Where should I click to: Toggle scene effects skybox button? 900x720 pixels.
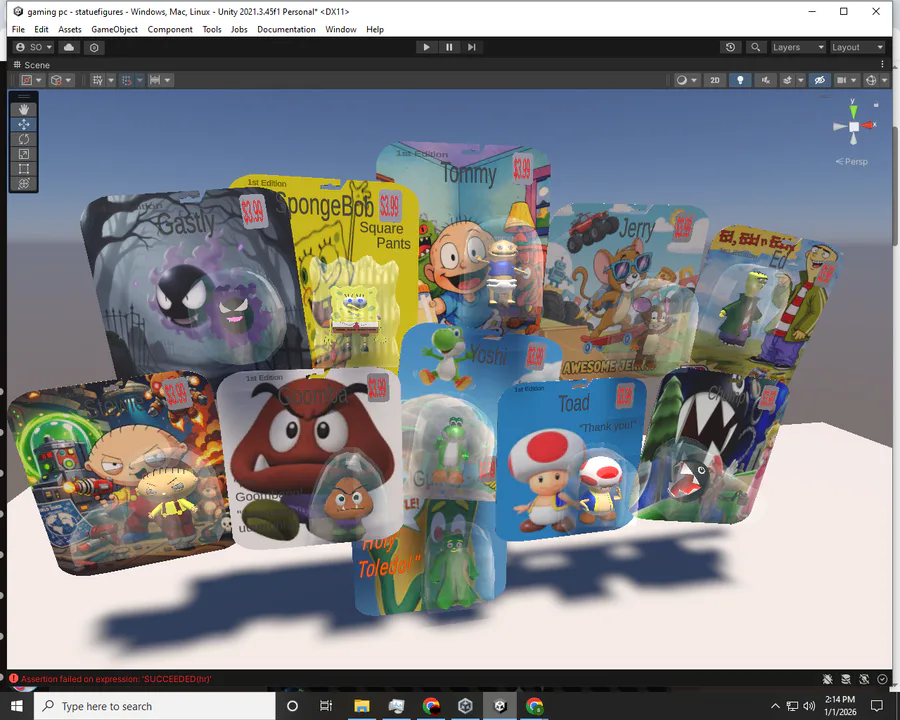(788, 80)
